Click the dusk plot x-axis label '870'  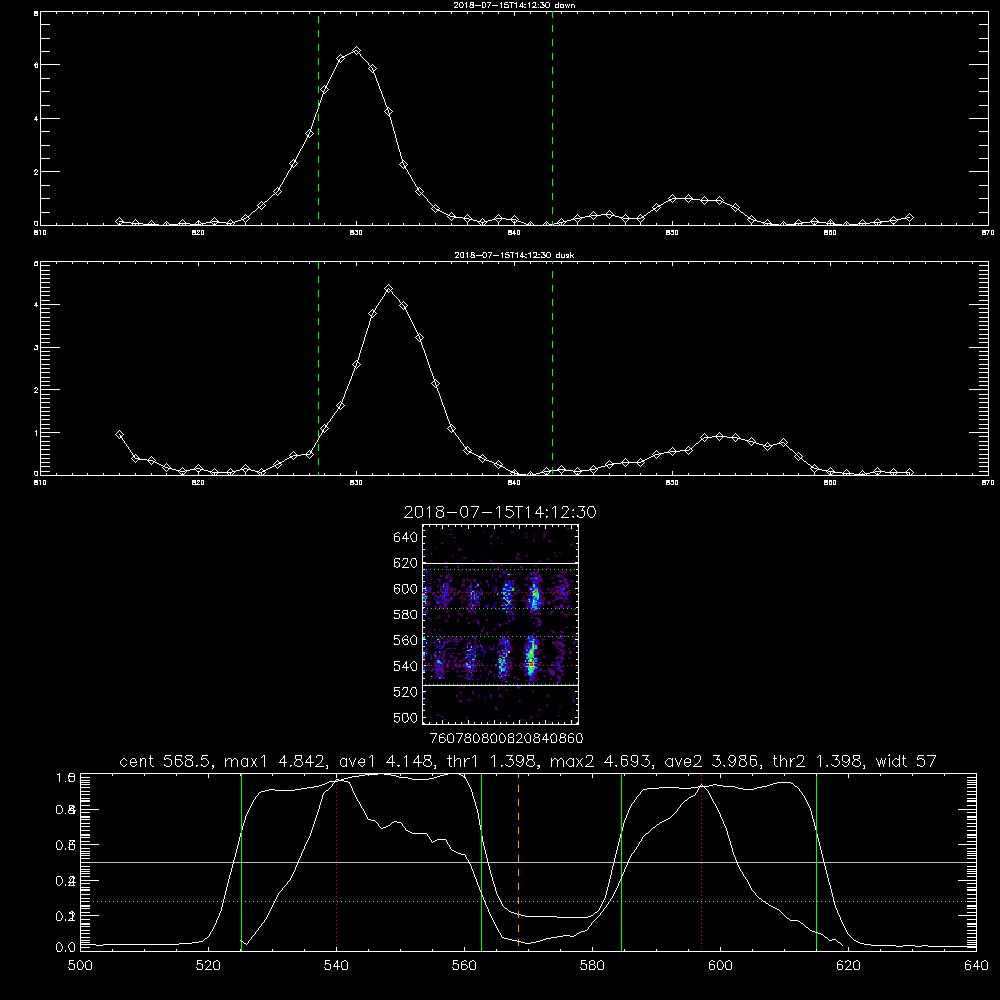[x=988, y=483]
